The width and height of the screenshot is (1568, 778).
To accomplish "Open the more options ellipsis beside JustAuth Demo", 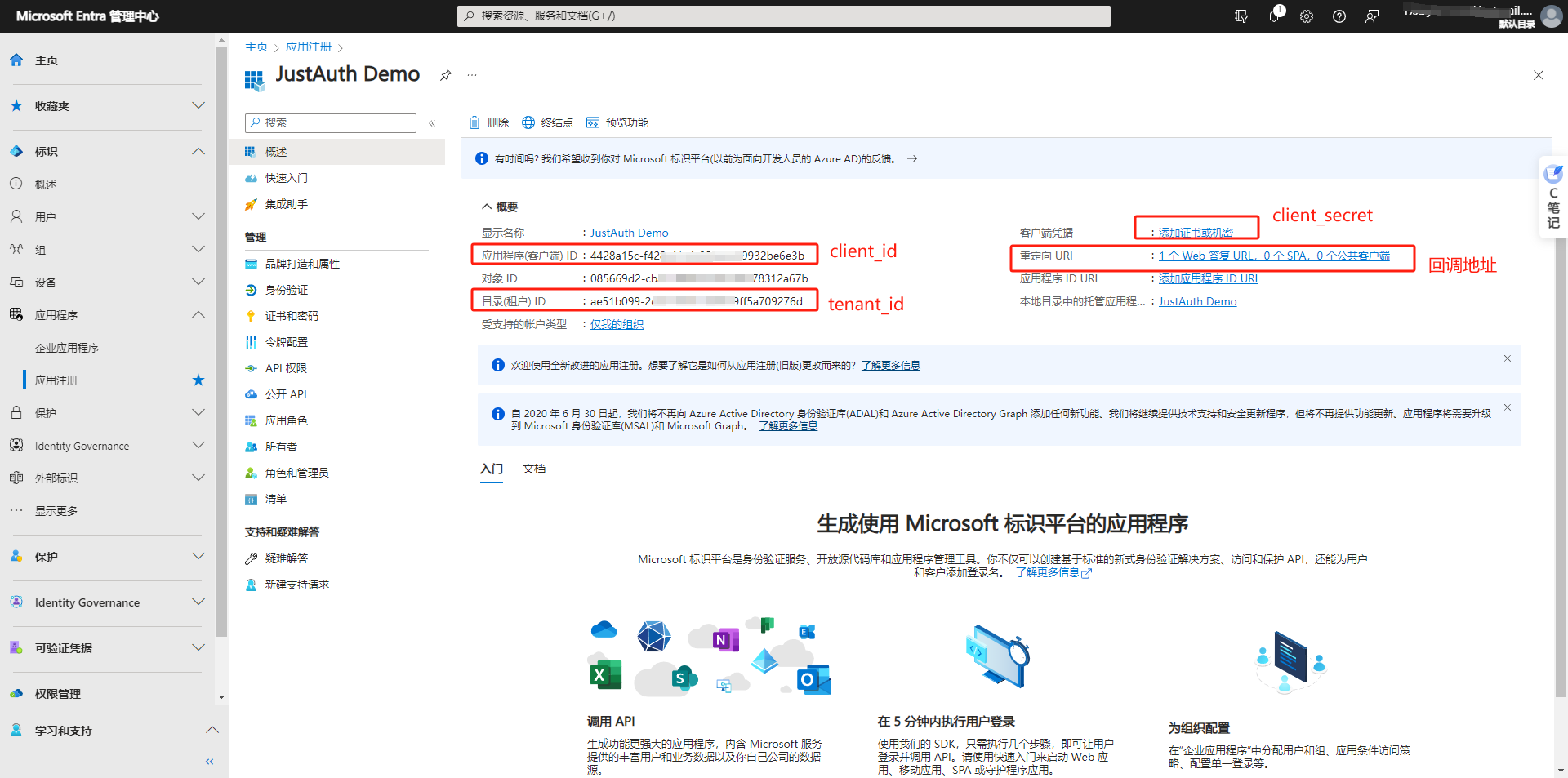I will [x=472, y=75].
